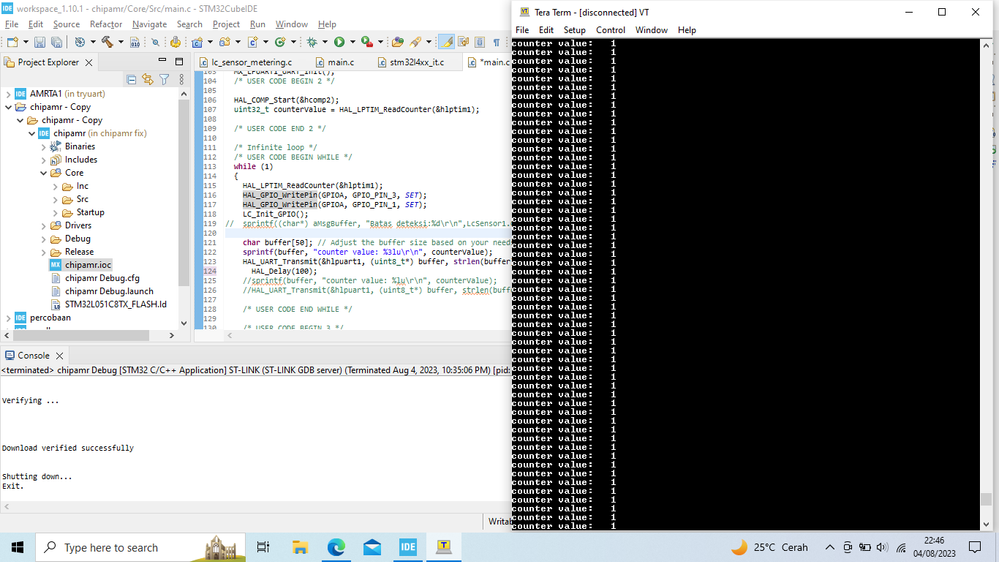Expand the Includes node
Screen dimensions: 999x562
[44, 160]
